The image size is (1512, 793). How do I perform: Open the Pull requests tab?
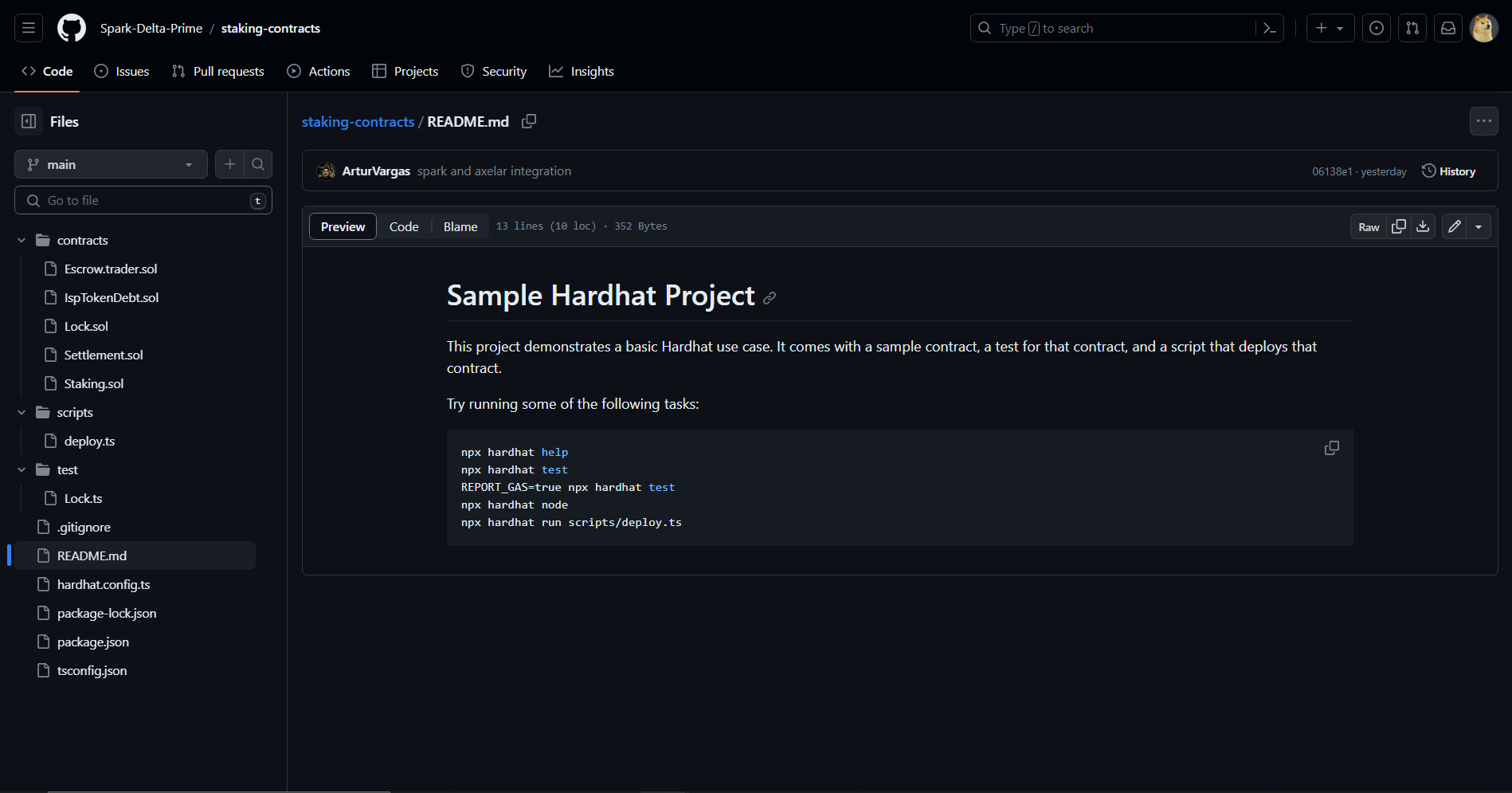click(x=218, y=71)
